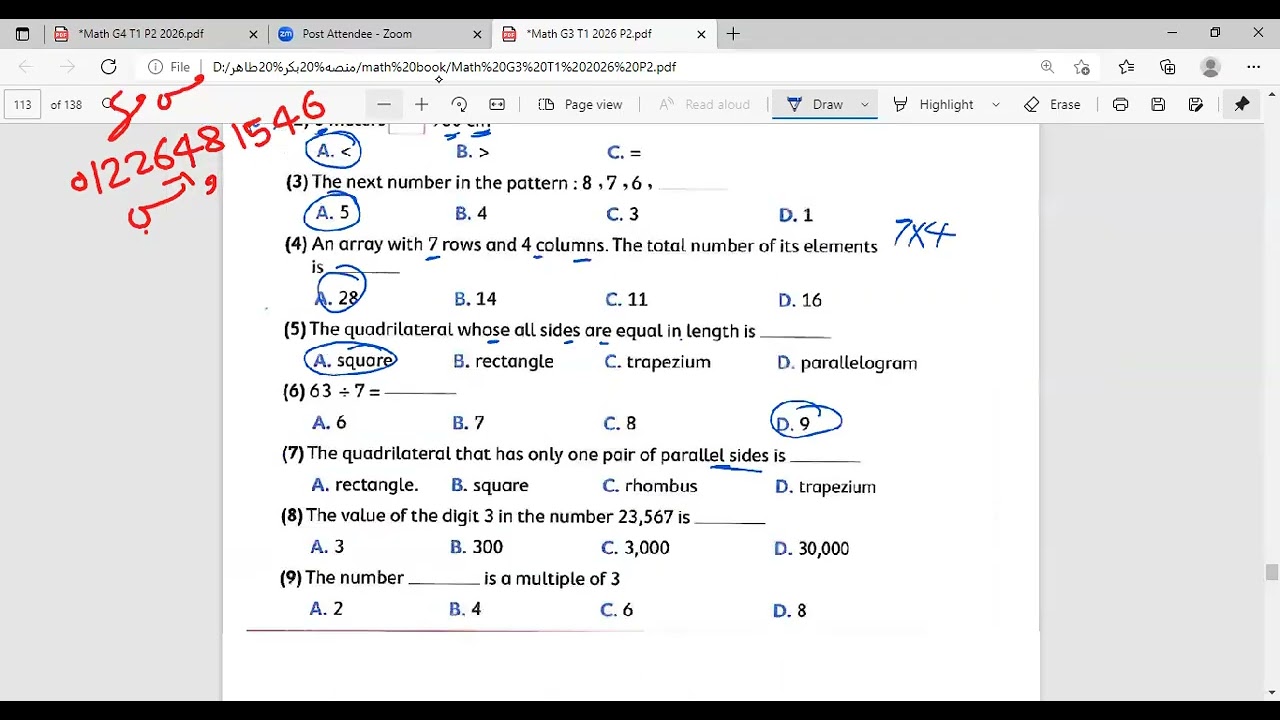Open the tab actions menu icon
Image resolution: width=1280 pixels, height=720 pixels.
[22, 34]
